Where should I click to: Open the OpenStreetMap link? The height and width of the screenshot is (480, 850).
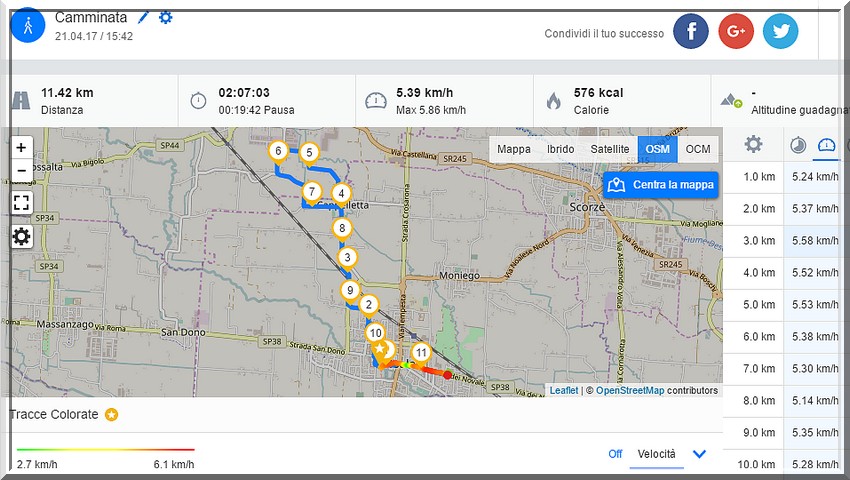[x=630, y=391]
